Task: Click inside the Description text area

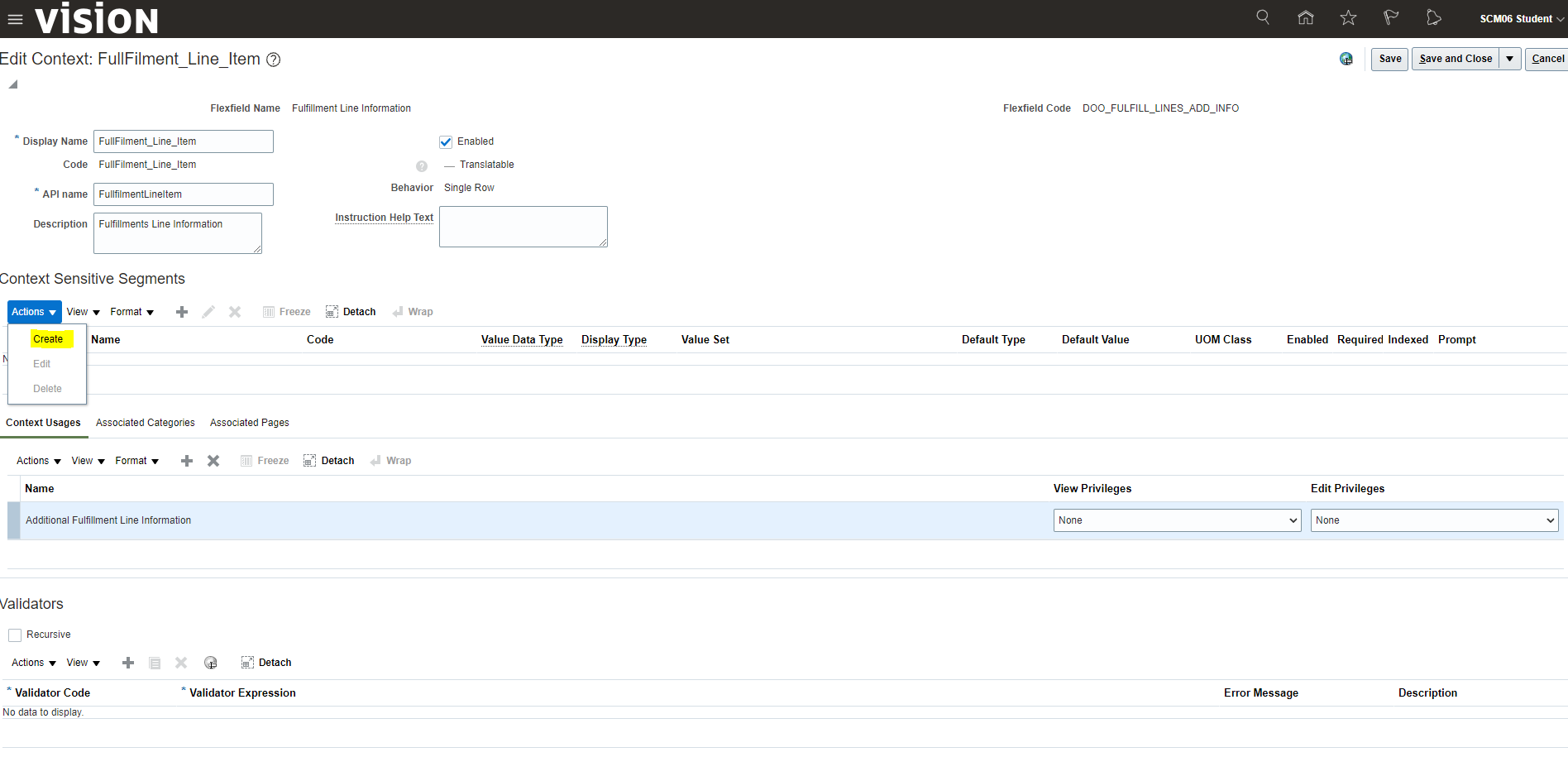Action: point(177,232)
